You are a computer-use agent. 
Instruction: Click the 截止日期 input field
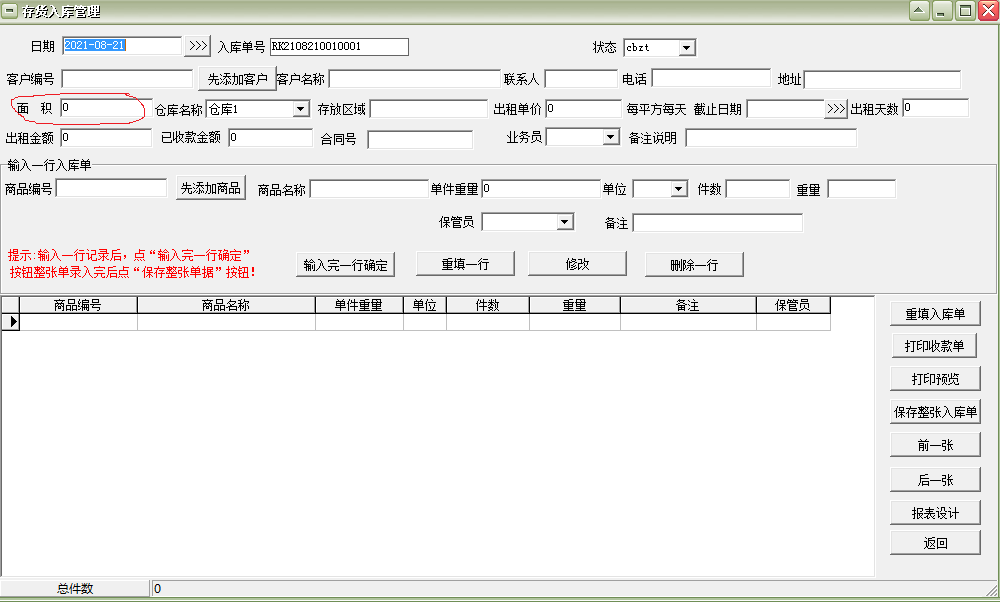[x=786, y=109]
